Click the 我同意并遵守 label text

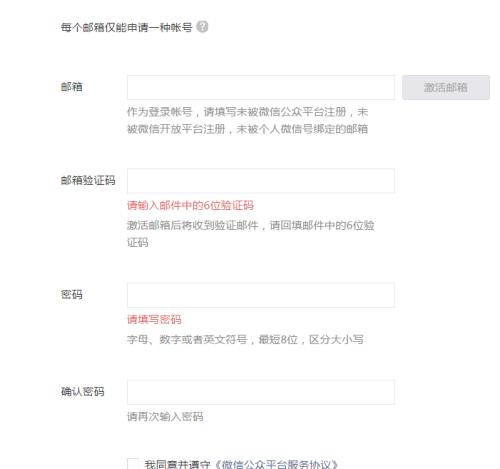pos(177,464)
